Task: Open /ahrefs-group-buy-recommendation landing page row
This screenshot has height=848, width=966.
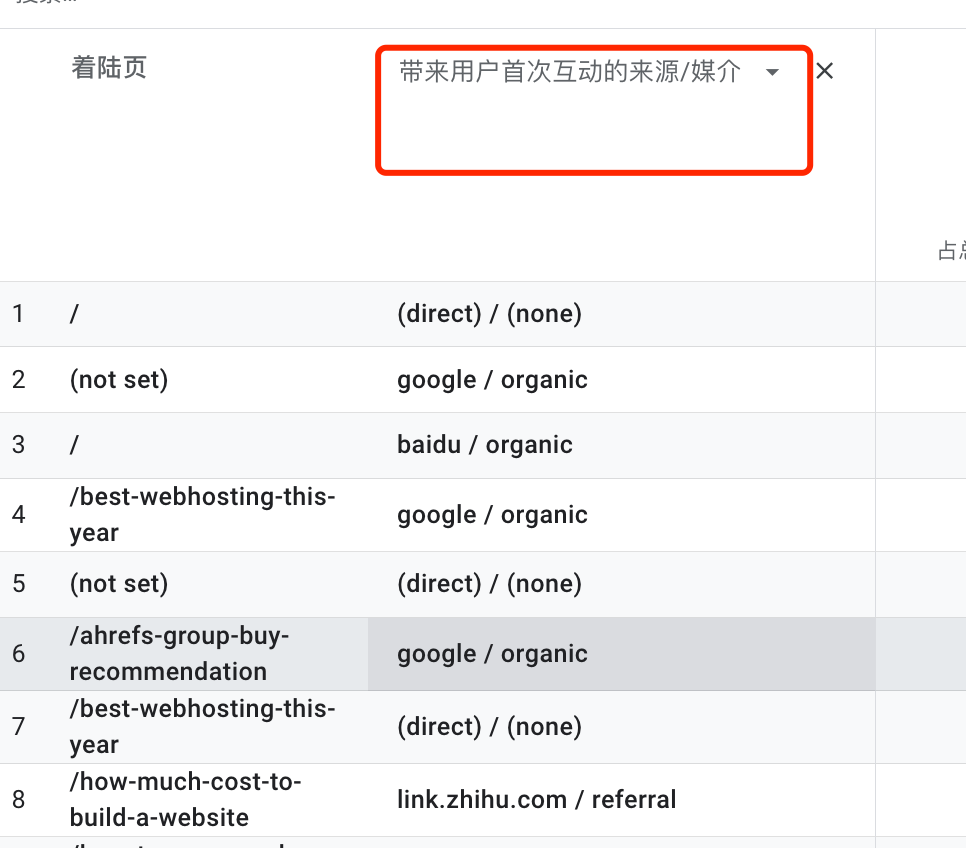Action: (x=179, y=653)
